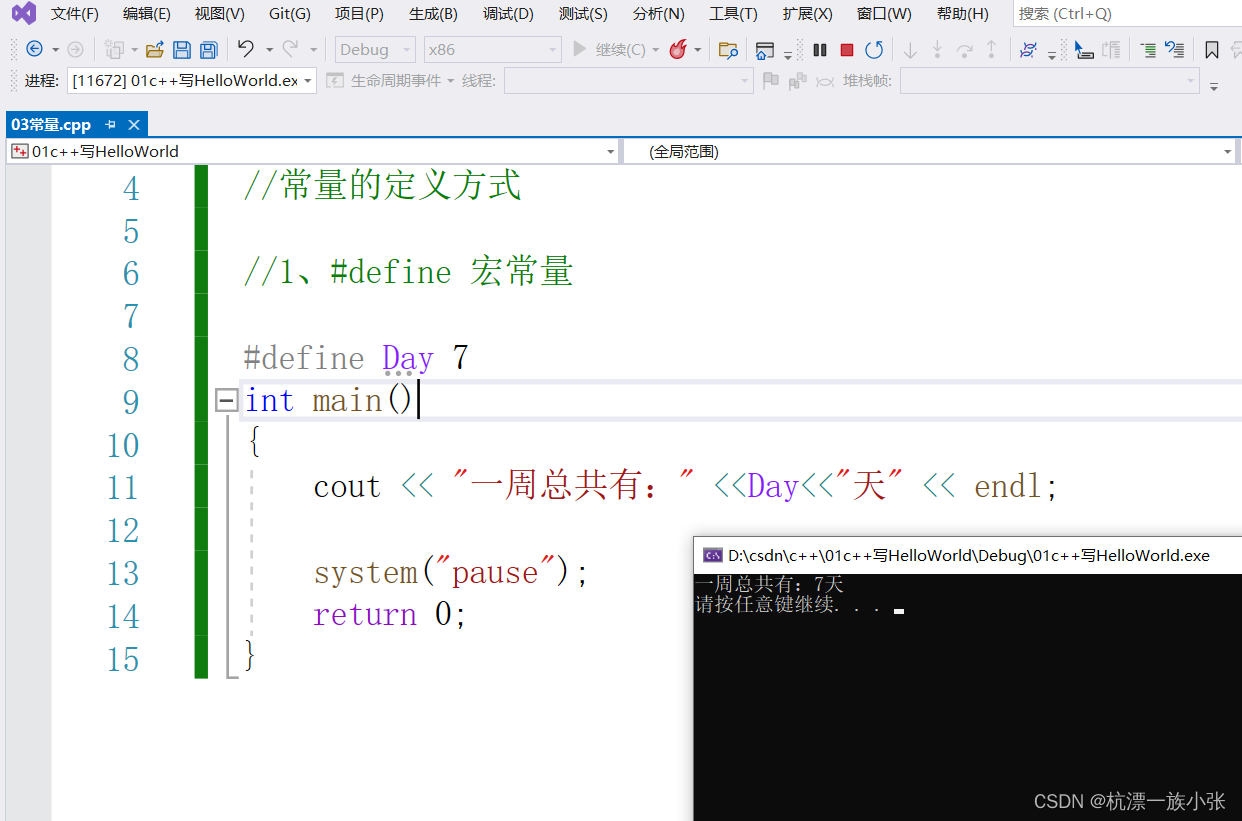The image size is (1242, 821).
Task: Click the Hot Reload flame icon
Action: [x=678, y=49]
